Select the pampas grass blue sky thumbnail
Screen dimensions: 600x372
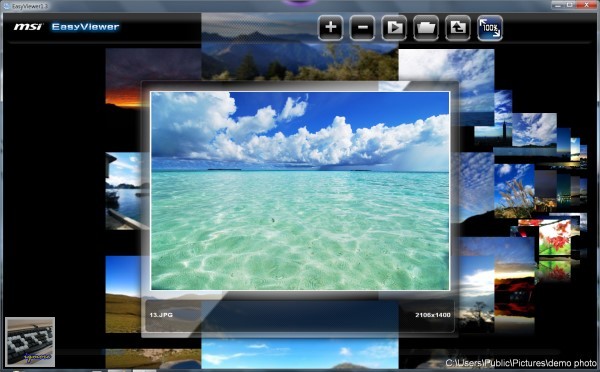514,191
